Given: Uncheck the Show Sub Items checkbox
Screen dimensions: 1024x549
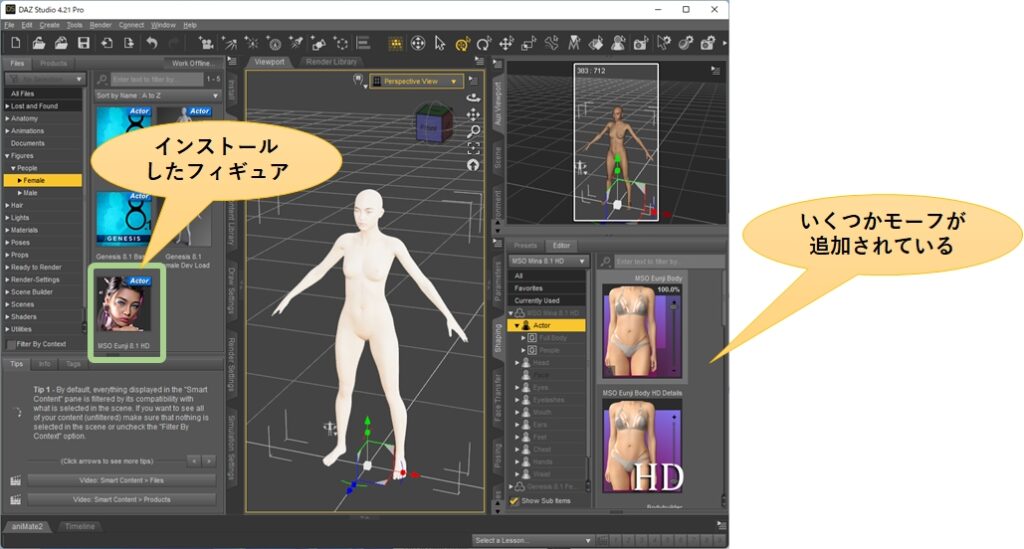Looking at the screenshot, I should tap(515, 500).
